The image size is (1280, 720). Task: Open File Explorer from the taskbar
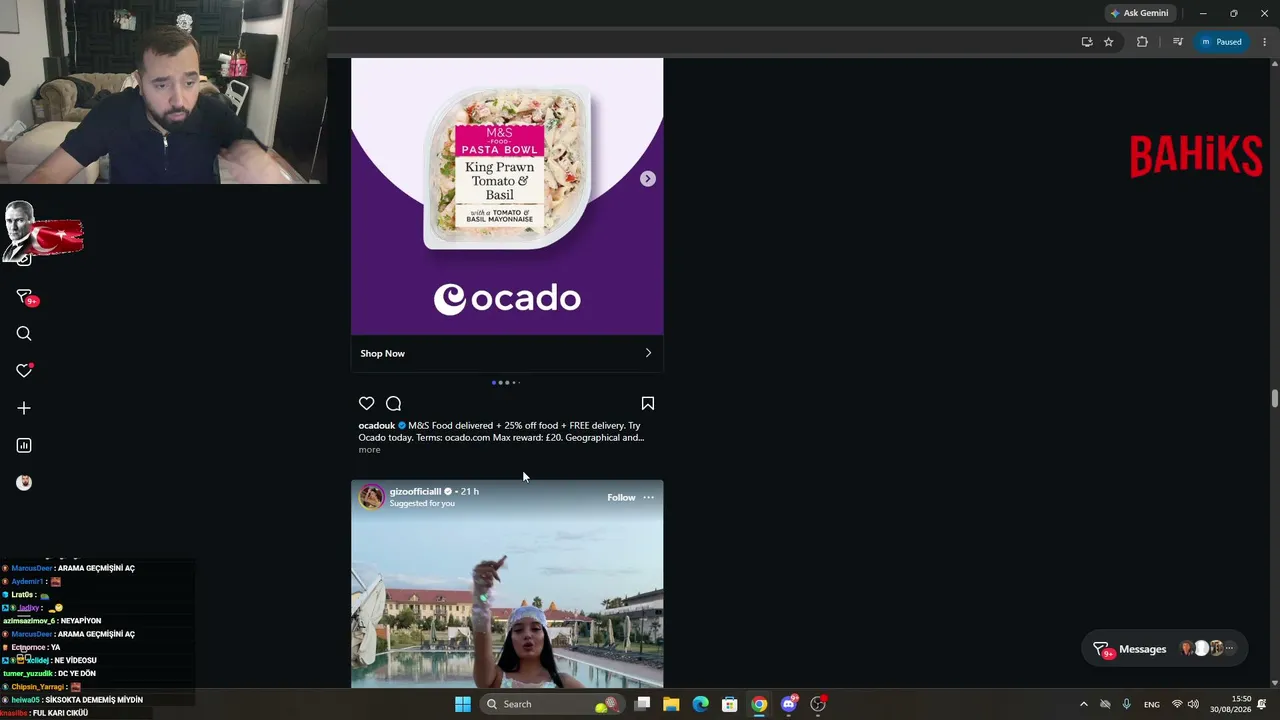click(x=671, y=704)
